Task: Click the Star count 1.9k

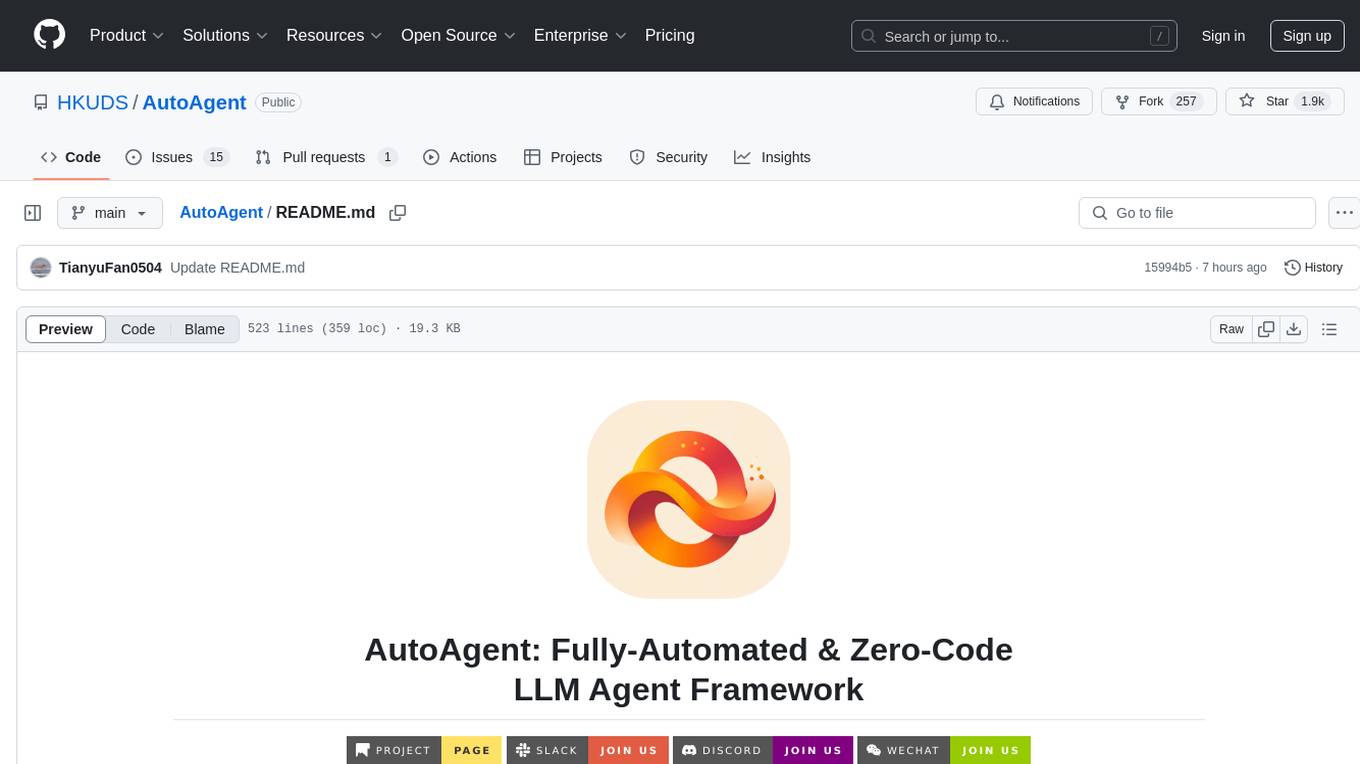Action: pos(1312,101)
